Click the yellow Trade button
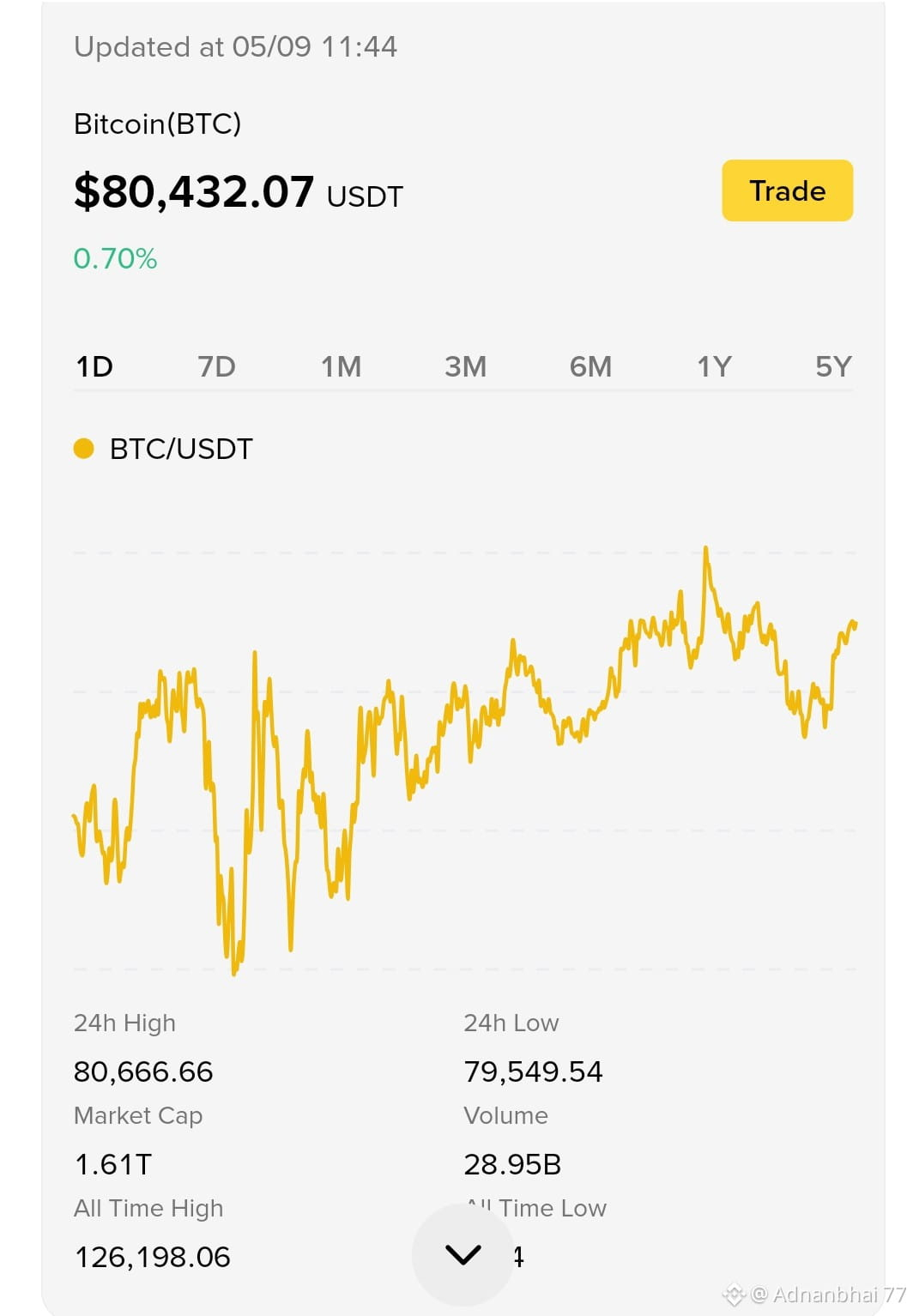Viewport: 913px width, 1316px height. tap(787, 190)
